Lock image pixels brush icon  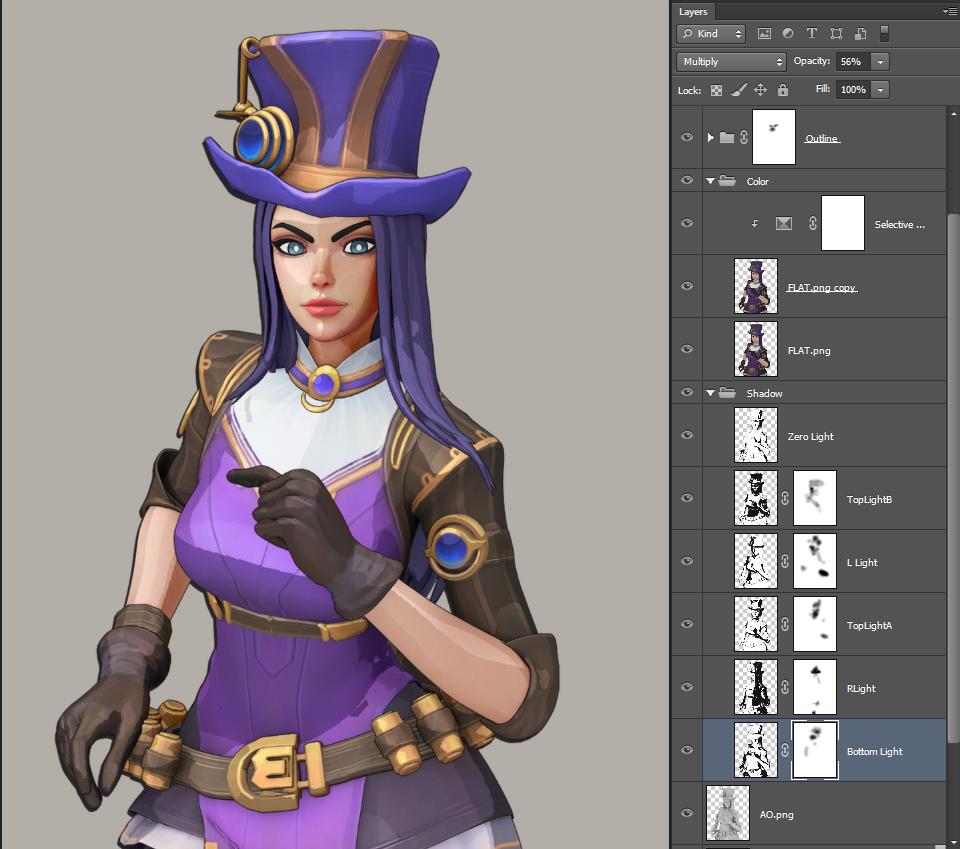[x=739, y=91]
